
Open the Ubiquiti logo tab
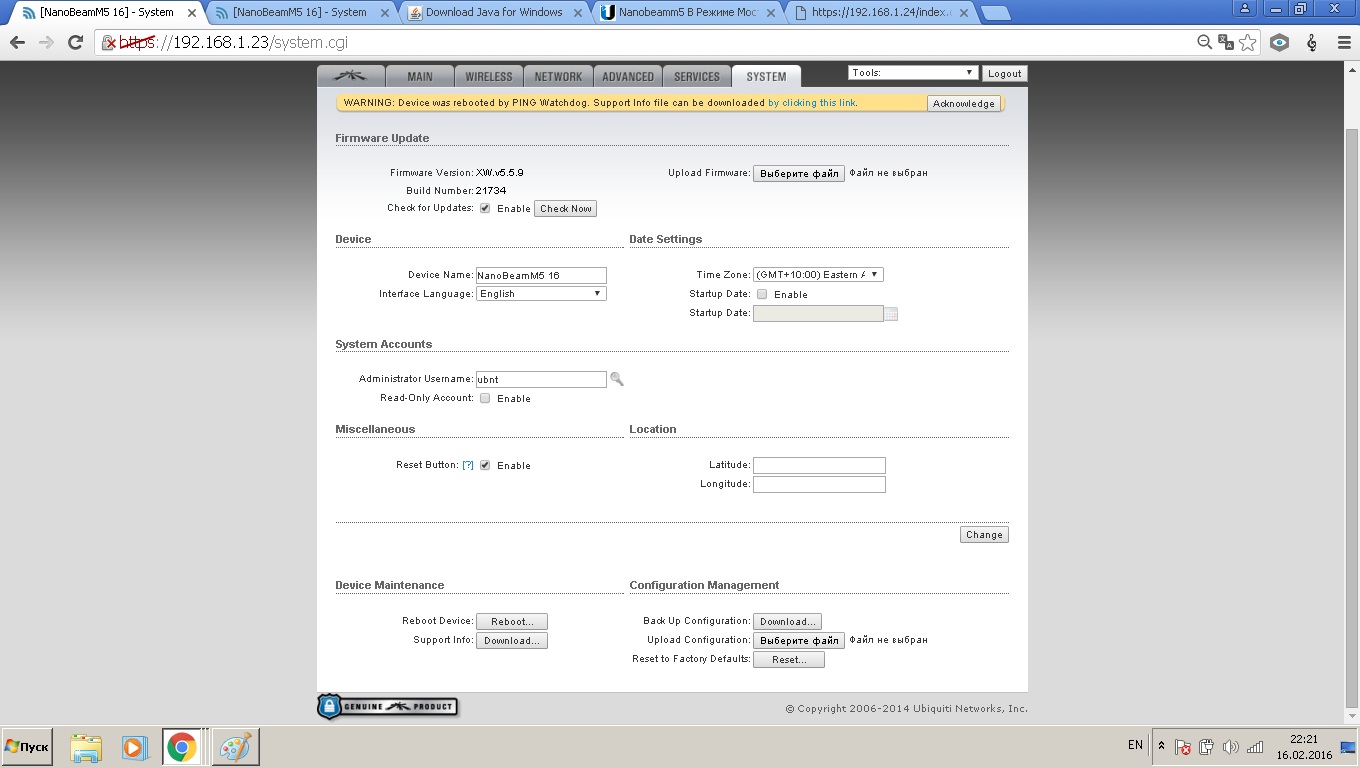(350, 76)
